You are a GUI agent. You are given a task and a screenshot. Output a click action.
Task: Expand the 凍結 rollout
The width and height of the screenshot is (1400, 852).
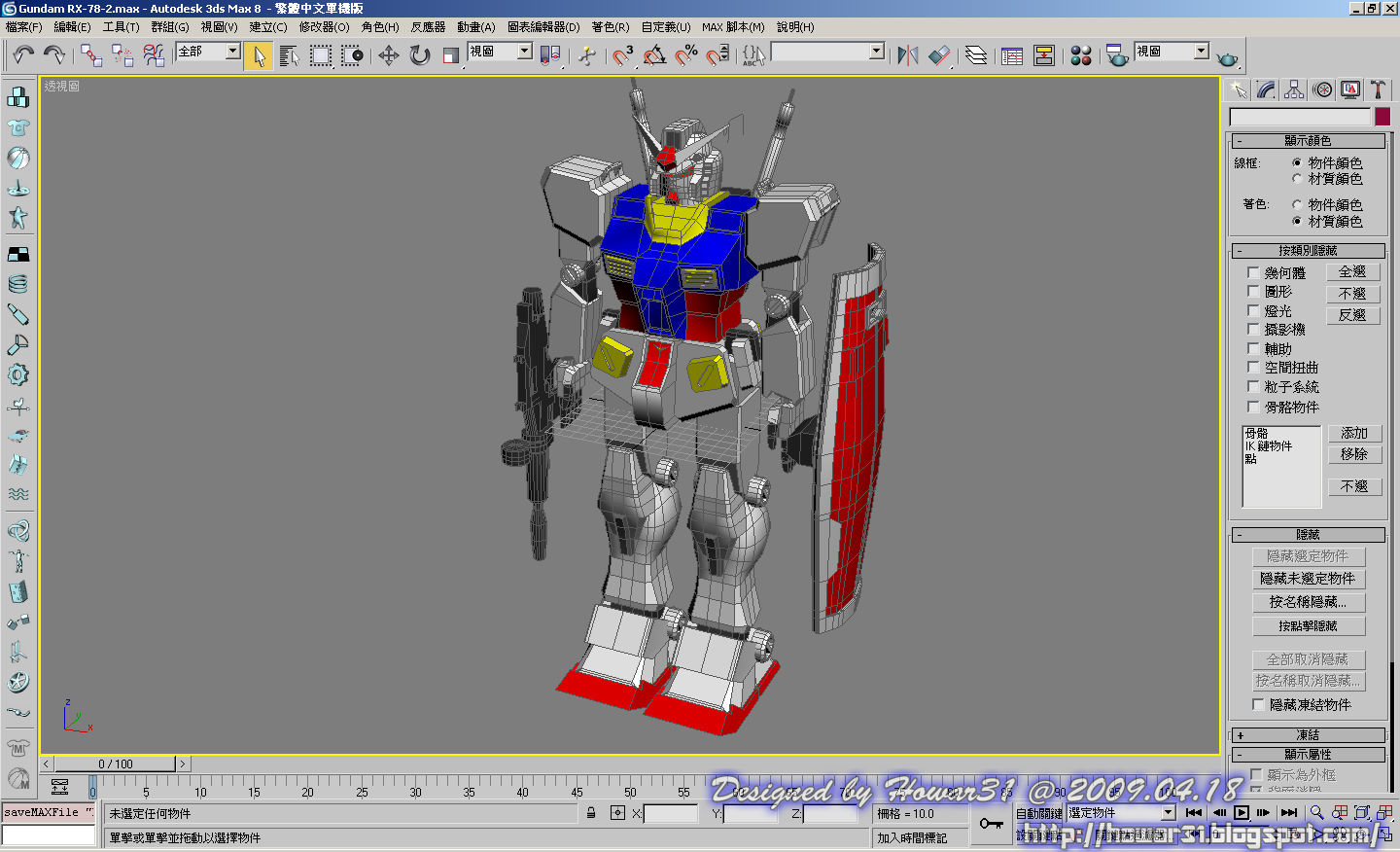click(1308, 735)
